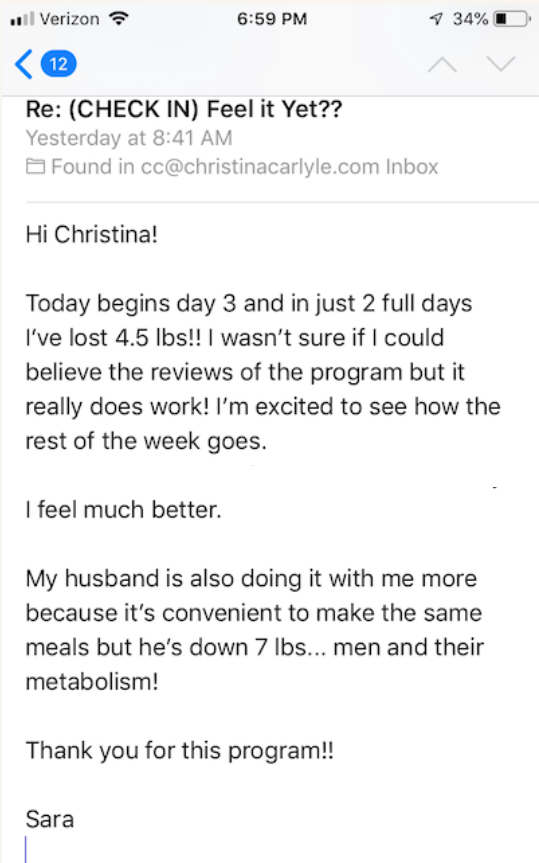Image resolution: width=539 pixels, height=863 pixels.
Task: Go back using the blue chevron
Action: click(23, 64)
